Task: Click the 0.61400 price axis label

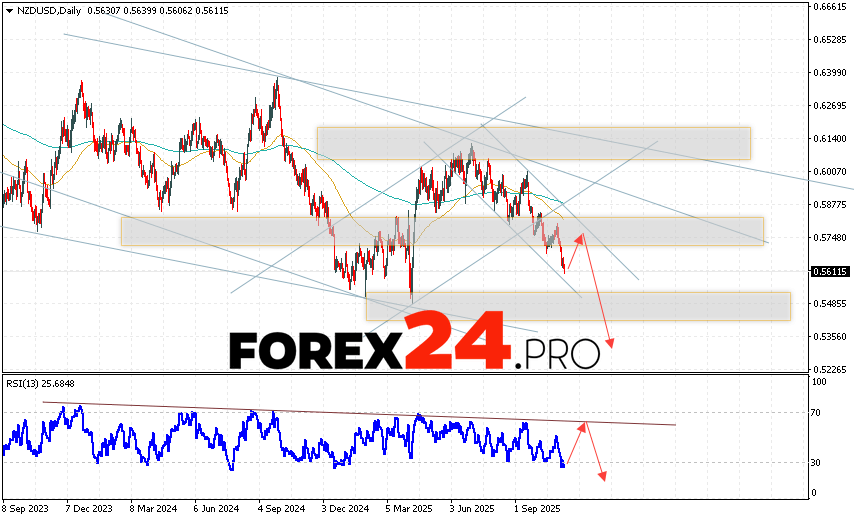Action: tap(831, 139)
